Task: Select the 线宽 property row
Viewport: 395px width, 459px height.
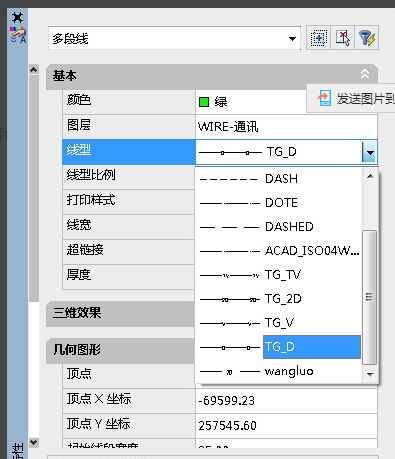Action: point(128,227)
